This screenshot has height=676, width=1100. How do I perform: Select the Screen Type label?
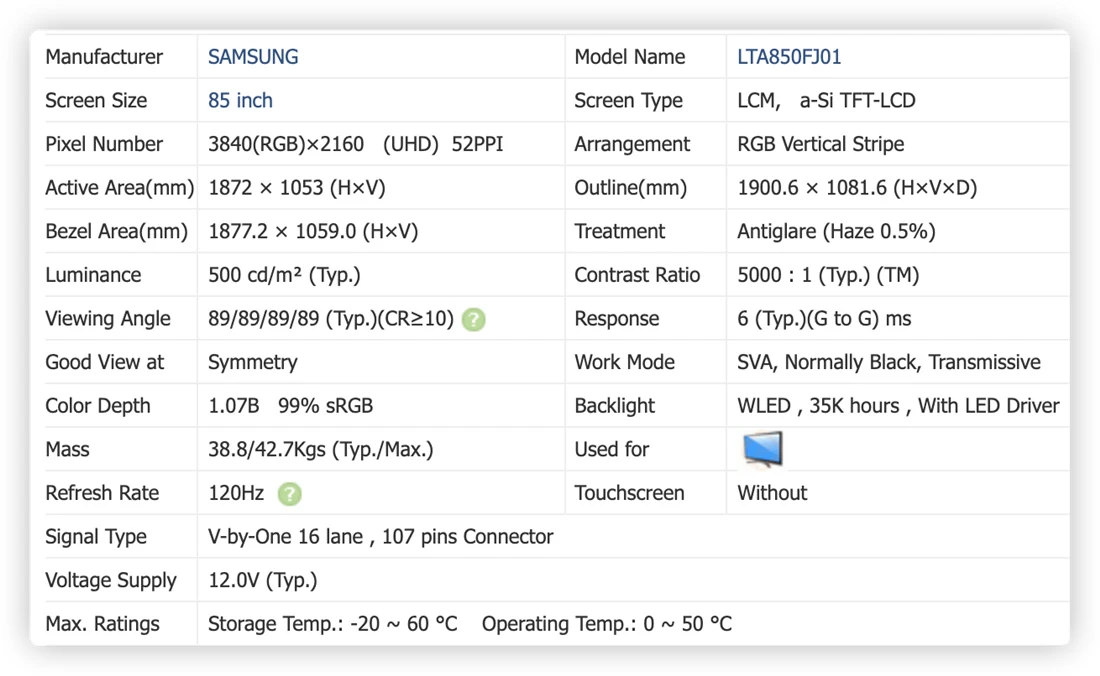pos(628,100)
